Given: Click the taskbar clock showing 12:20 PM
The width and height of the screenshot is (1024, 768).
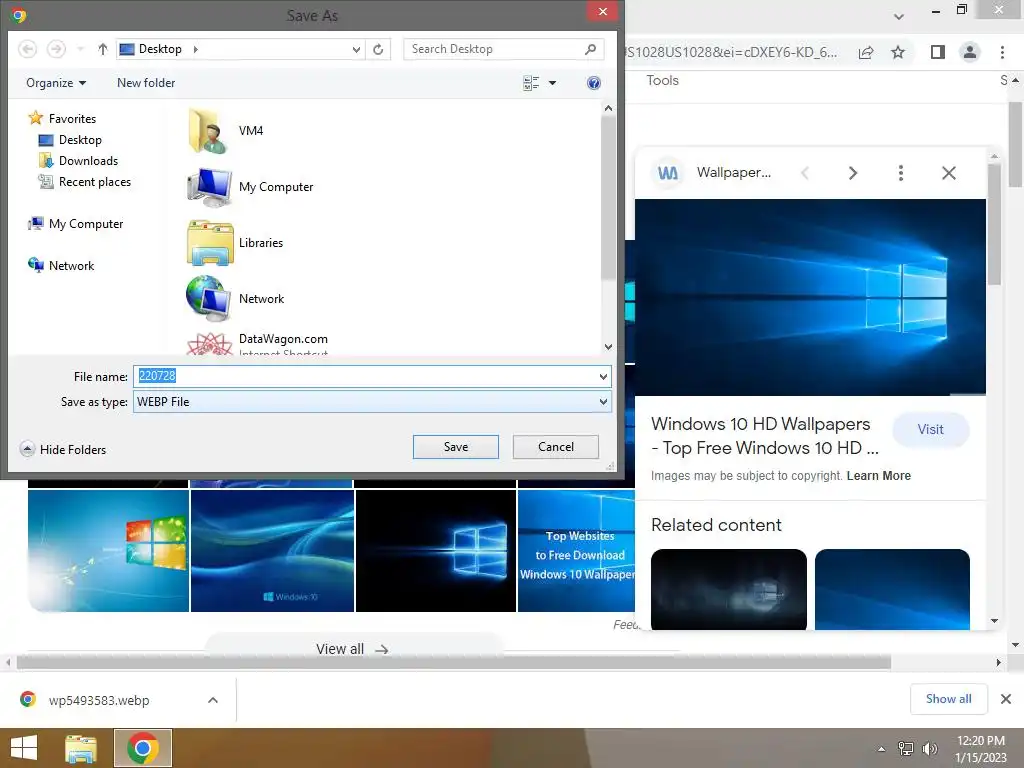Looking at the screenshot, I should point(980,741).
